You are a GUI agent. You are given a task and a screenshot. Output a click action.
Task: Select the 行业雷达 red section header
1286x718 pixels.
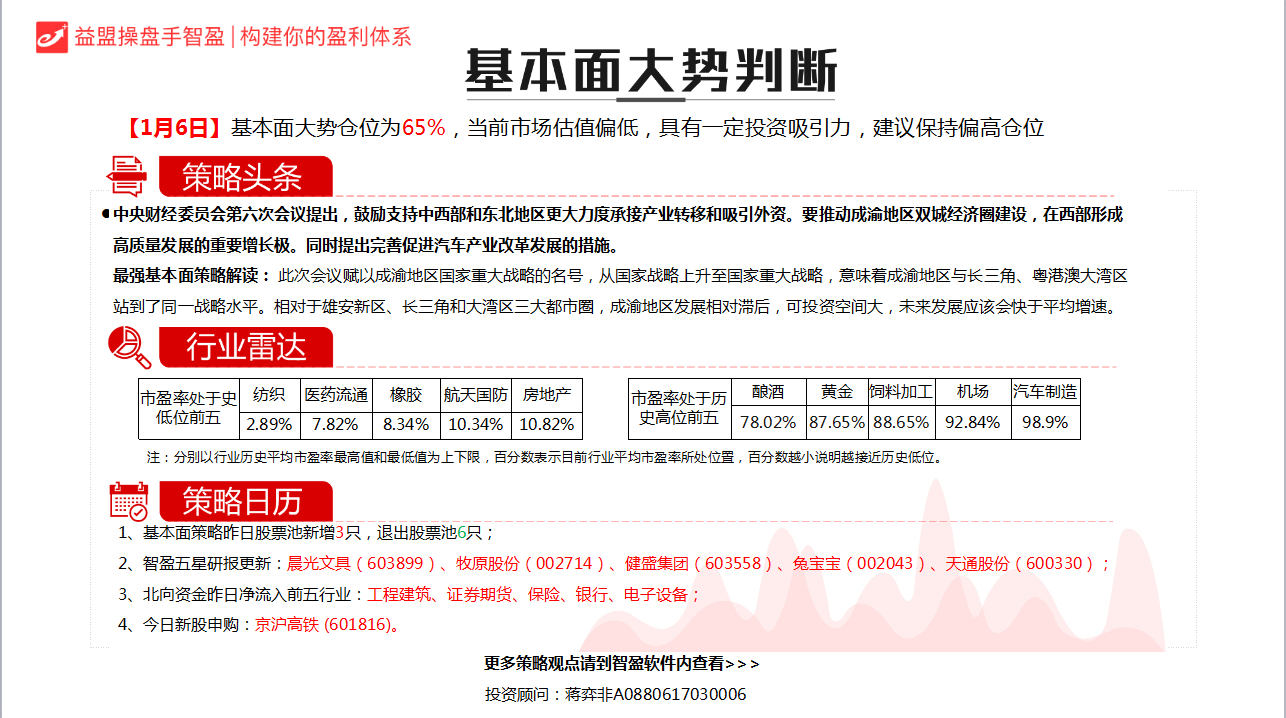pyautogui.click(x=245, y=348)
